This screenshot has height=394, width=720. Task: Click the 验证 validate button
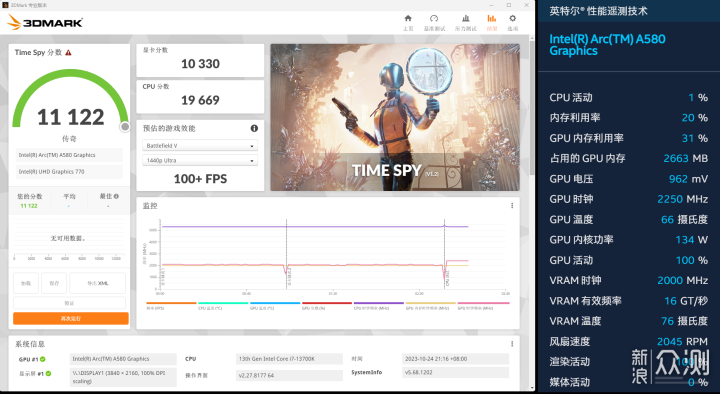click(69, 303)
